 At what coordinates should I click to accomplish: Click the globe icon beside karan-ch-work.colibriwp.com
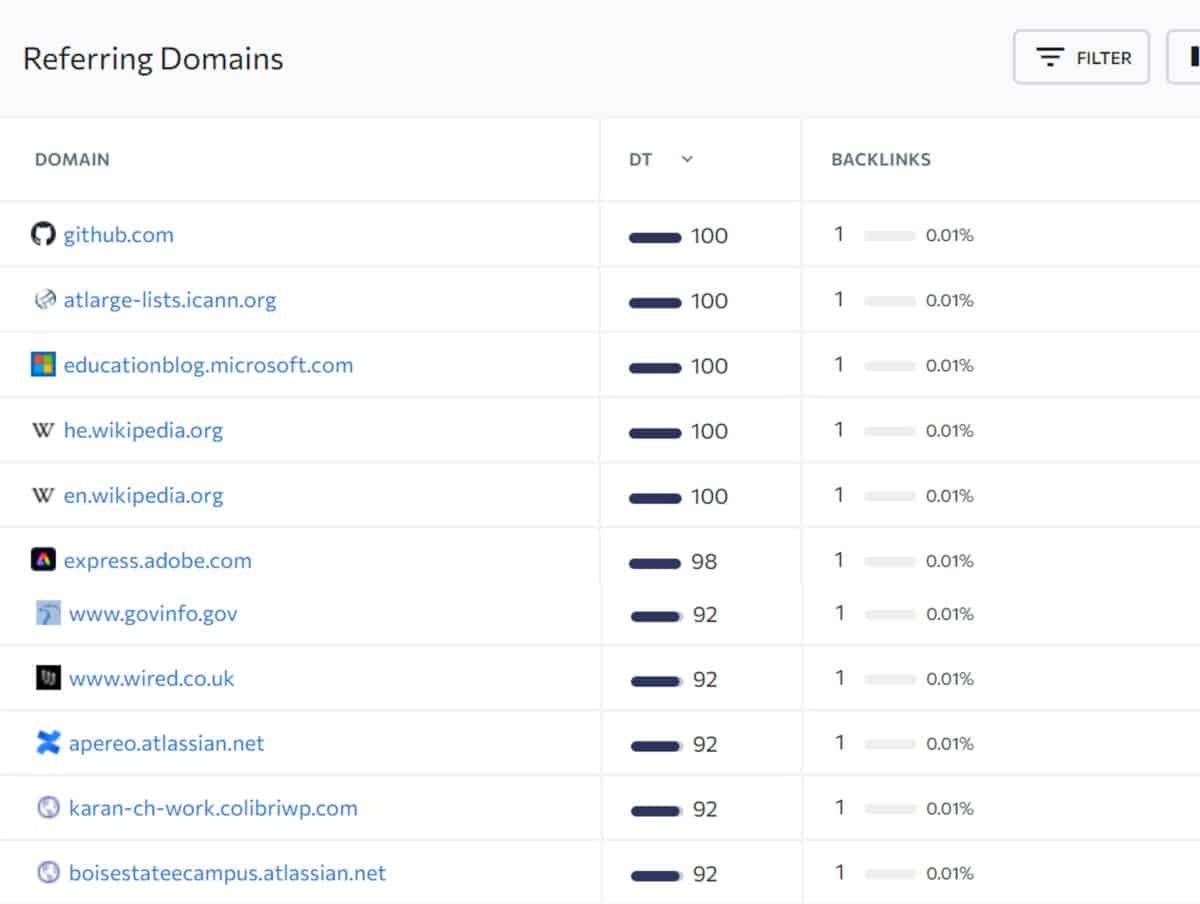[x=47, y=807]
